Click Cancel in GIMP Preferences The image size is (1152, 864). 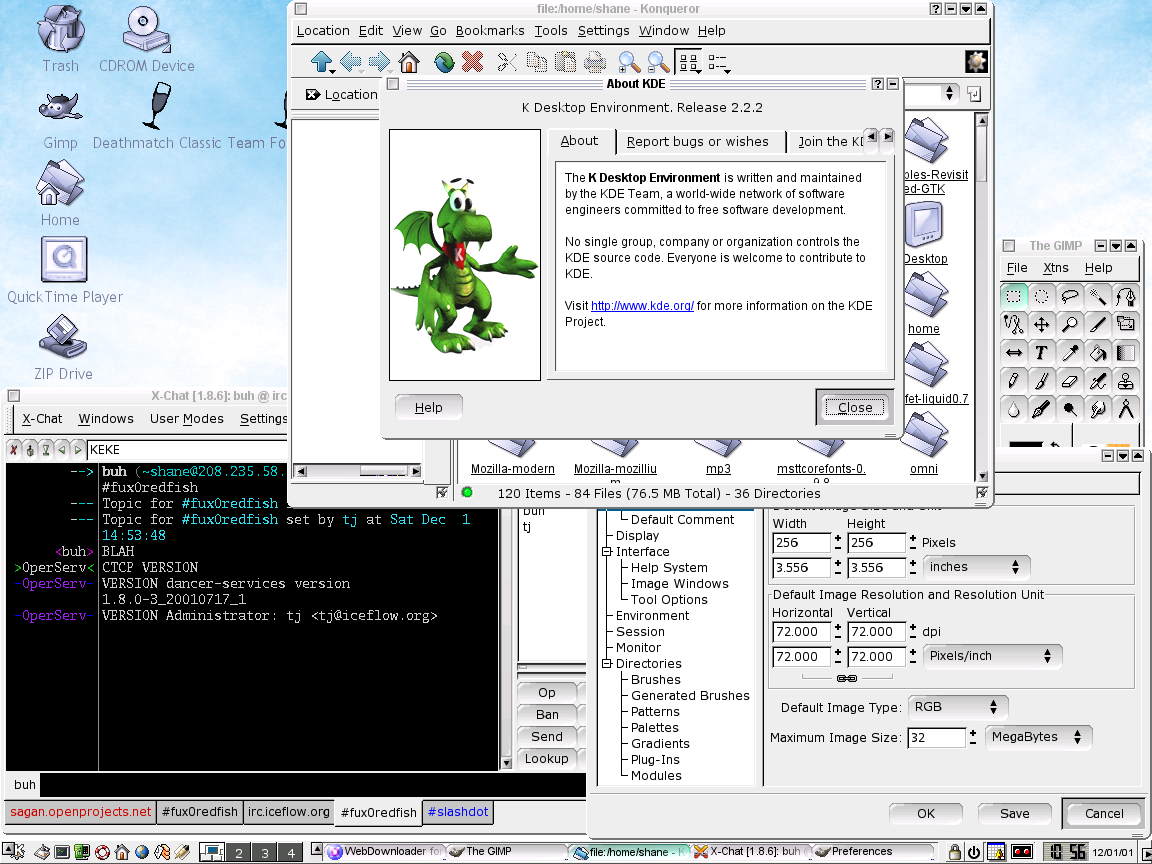coord(1104,813)
